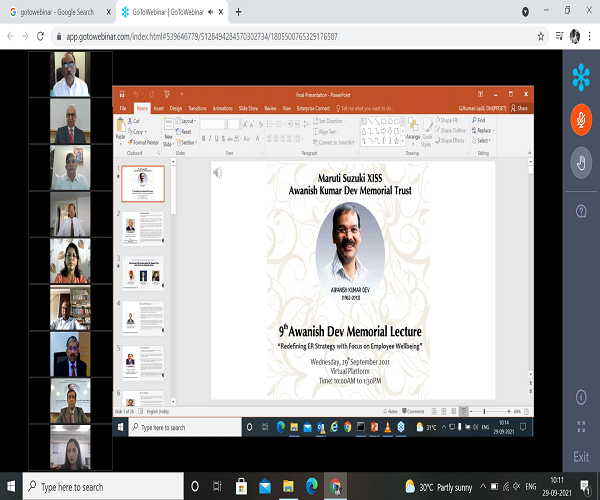Select slide 3 thumbnail in panel

click(x=143, y=274)
